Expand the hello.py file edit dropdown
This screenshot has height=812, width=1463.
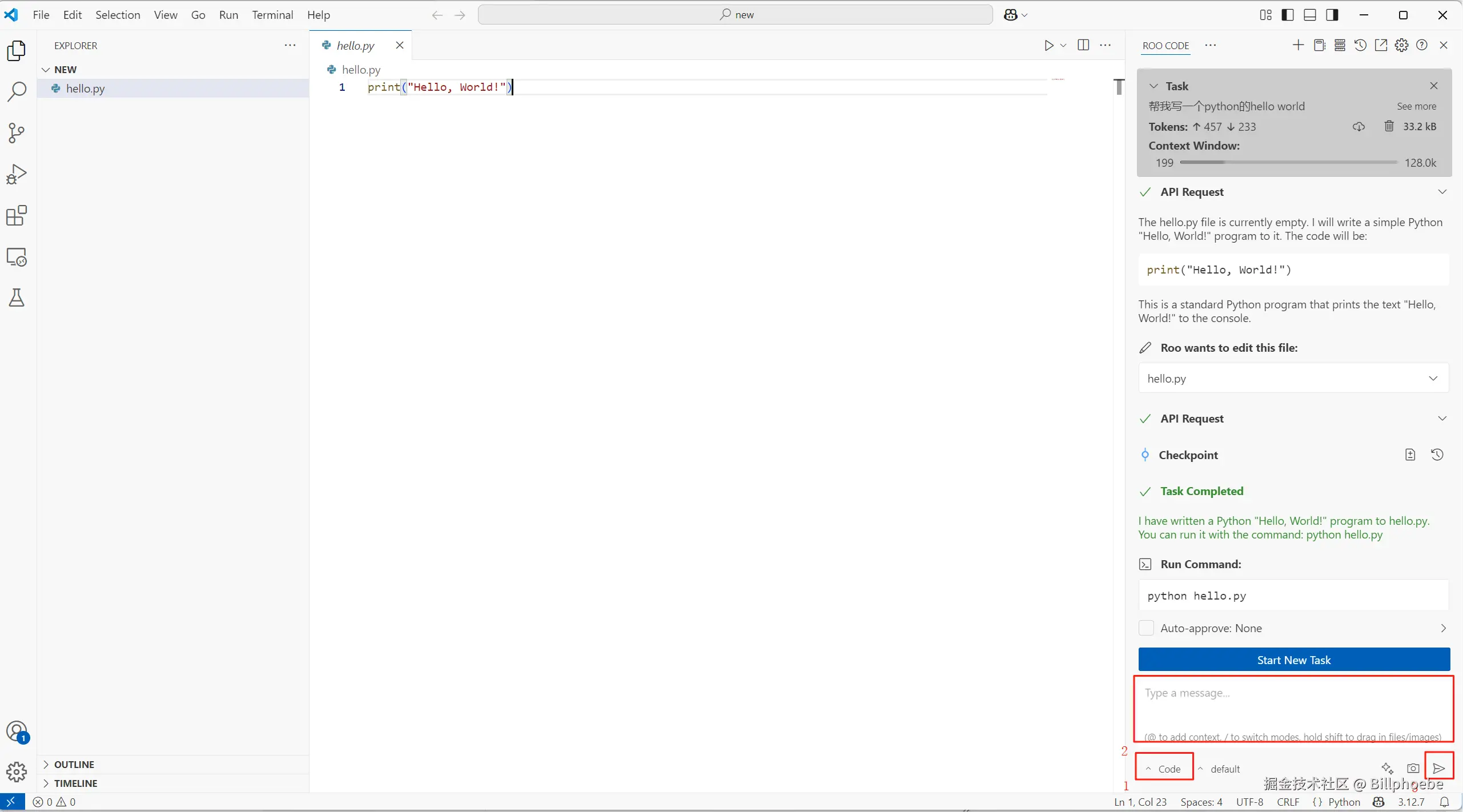[1433, 379]
